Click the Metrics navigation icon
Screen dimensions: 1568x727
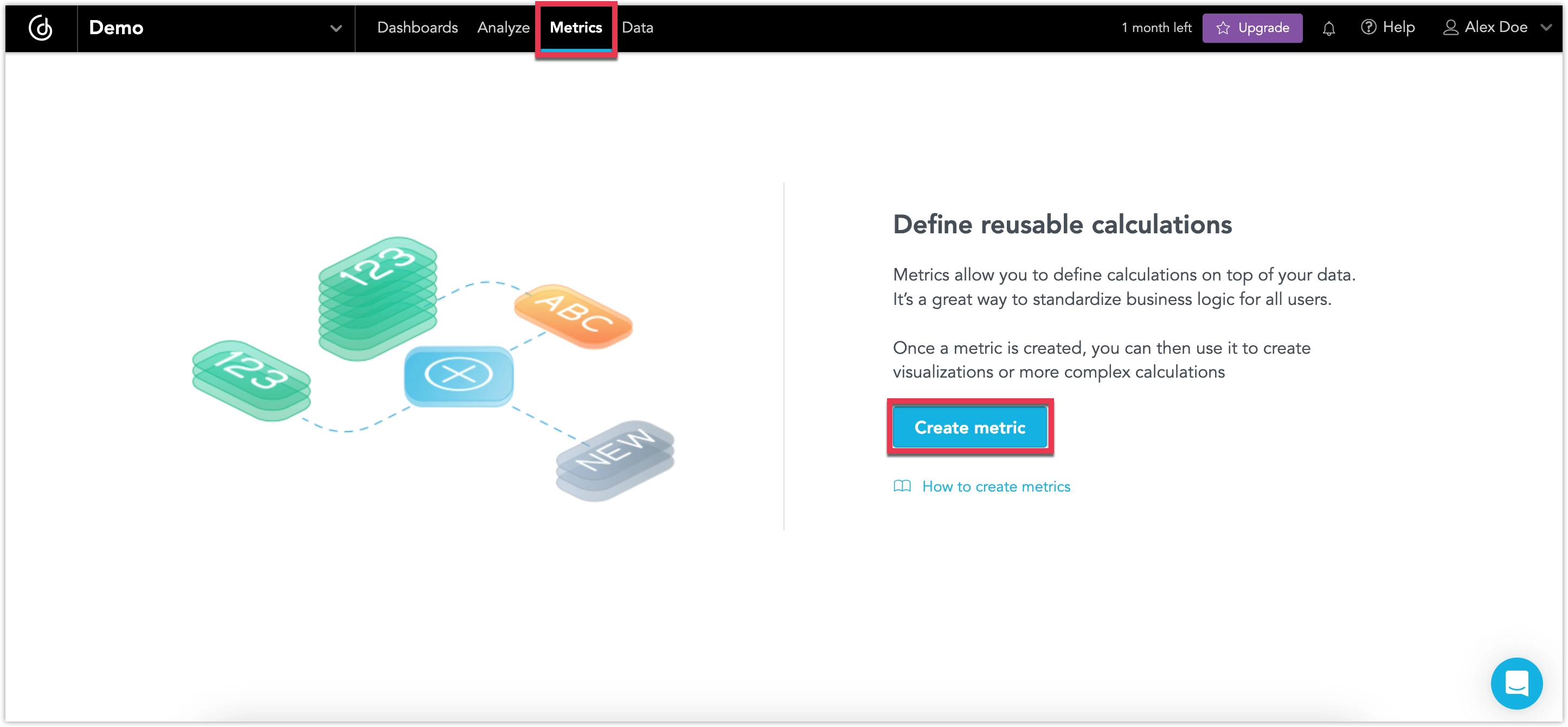pyautogui.click(x=575, y=27)
